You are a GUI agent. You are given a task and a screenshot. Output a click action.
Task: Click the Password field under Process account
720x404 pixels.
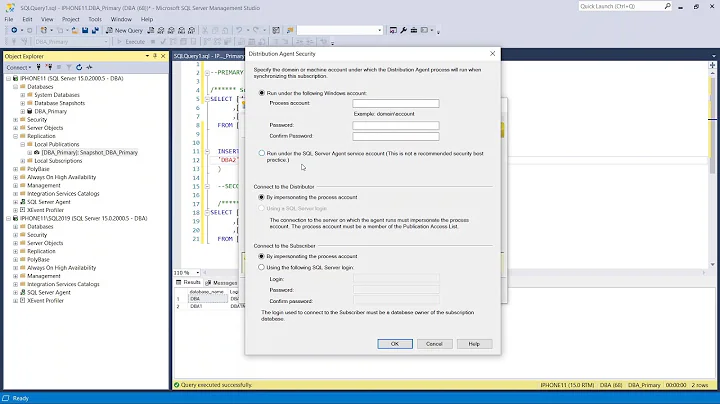(396, 125)
